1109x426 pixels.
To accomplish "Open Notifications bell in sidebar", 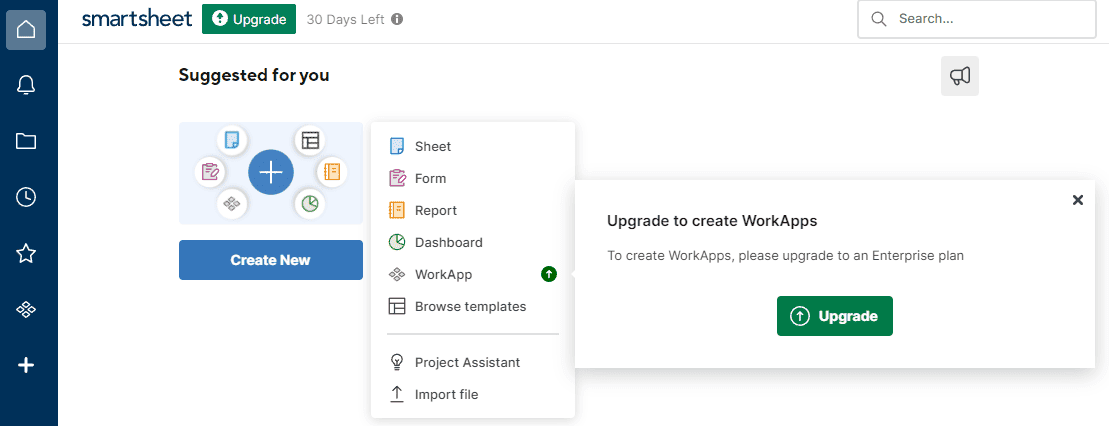I will click(26, 86).
